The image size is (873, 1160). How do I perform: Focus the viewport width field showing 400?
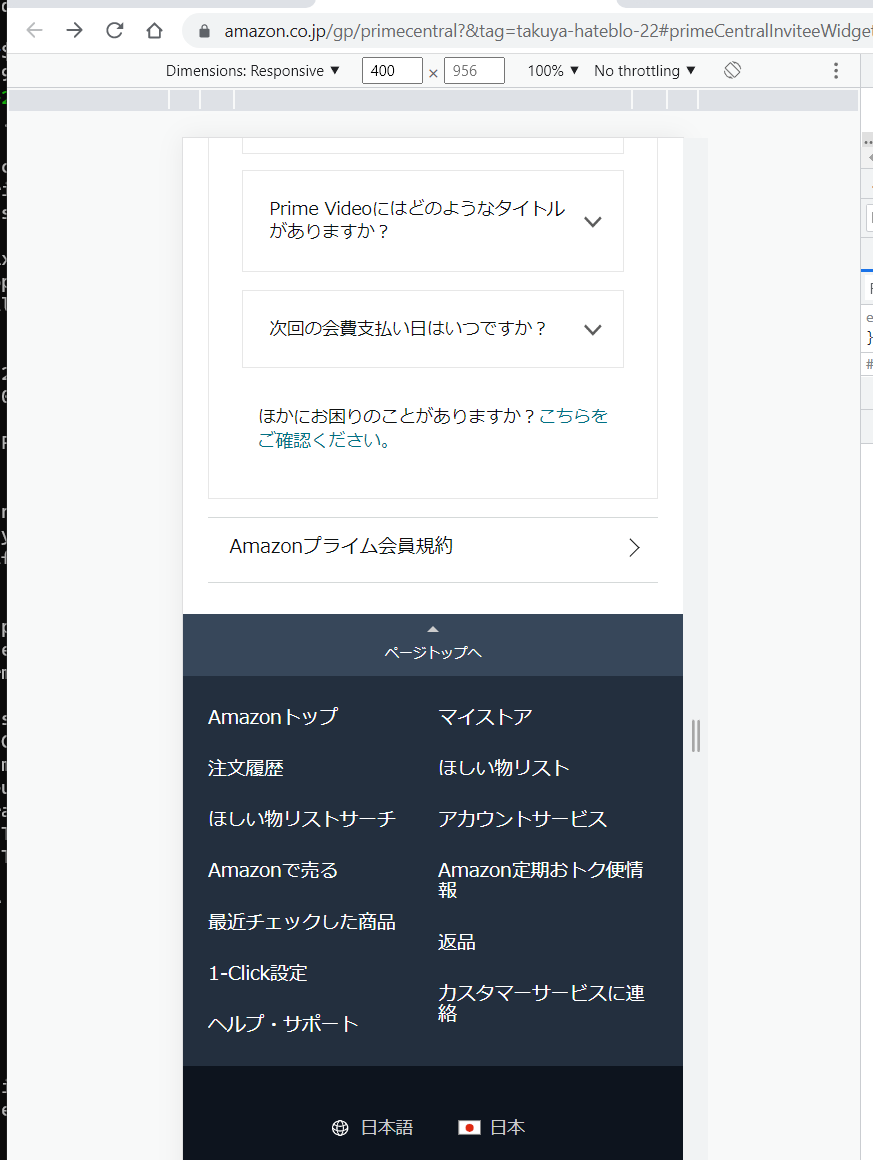click(392, 71)
